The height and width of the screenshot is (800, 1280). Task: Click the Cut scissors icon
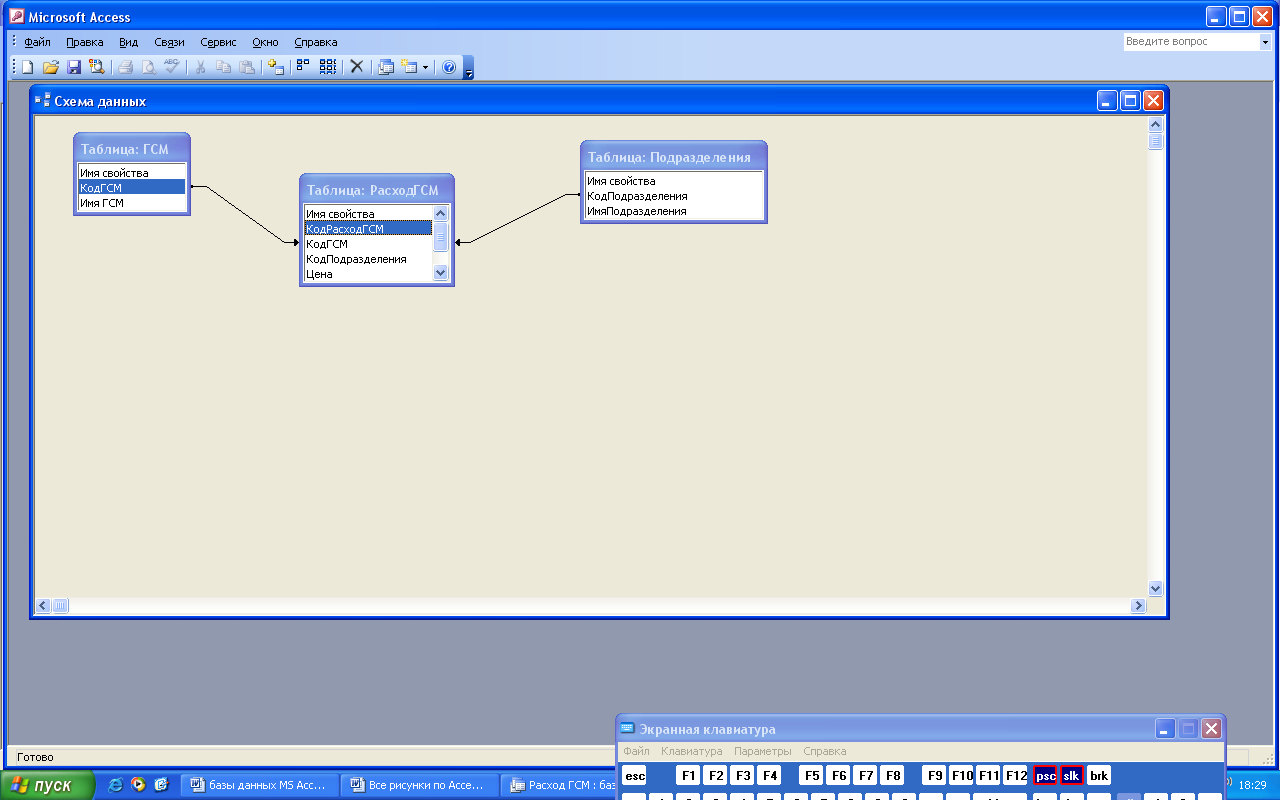[x=201, y=67]
